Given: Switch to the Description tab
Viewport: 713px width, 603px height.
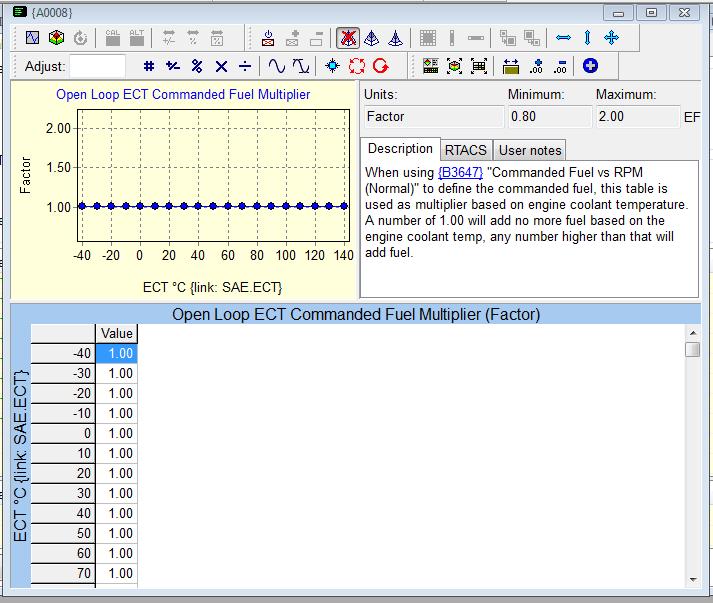Looking at the screenshot, I should pos(400,149).
